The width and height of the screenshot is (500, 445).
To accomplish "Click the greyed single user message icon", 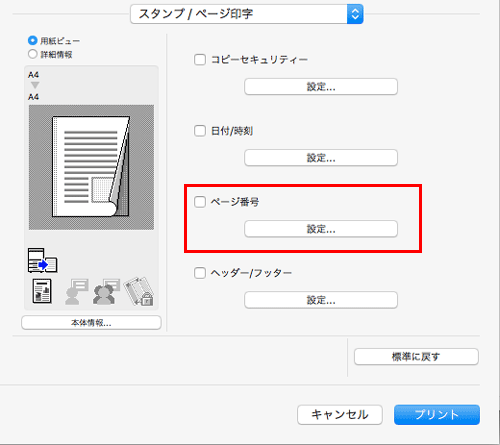I will click(77, 292).
